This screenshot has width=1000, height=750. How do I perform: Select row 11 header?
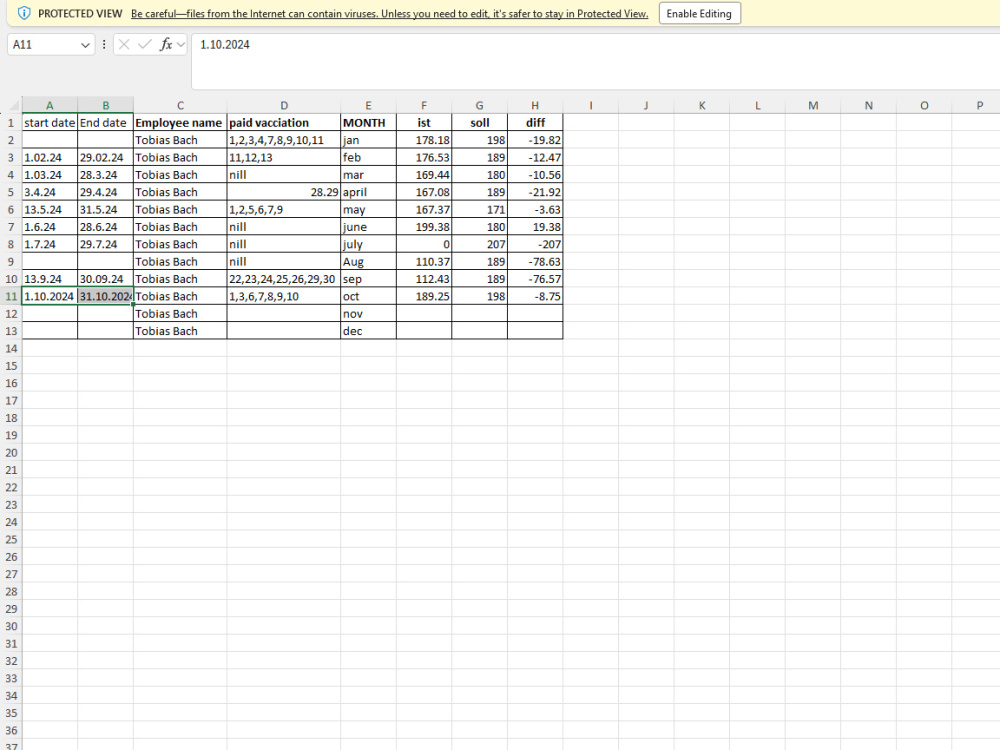point(11,296)
